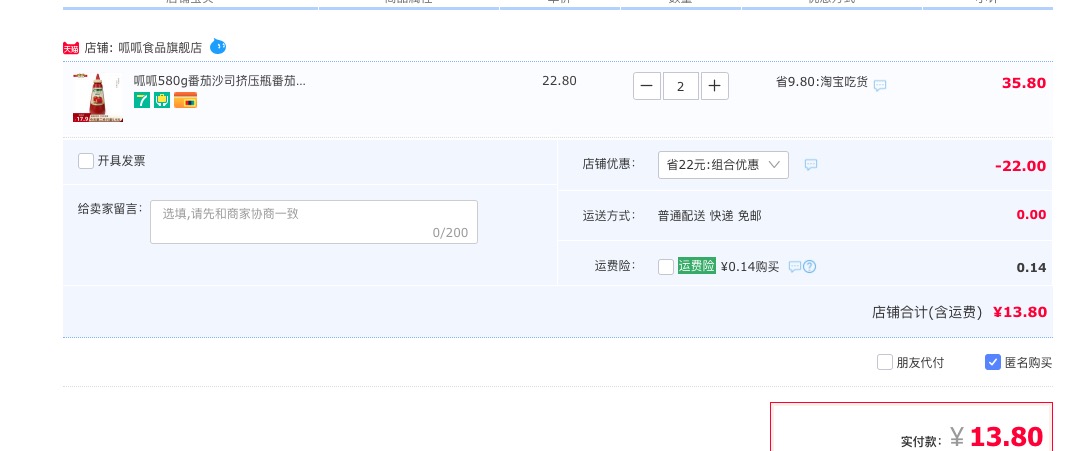
Task: Click the -22.00 store discount amount
Action: click(1021, 166)
